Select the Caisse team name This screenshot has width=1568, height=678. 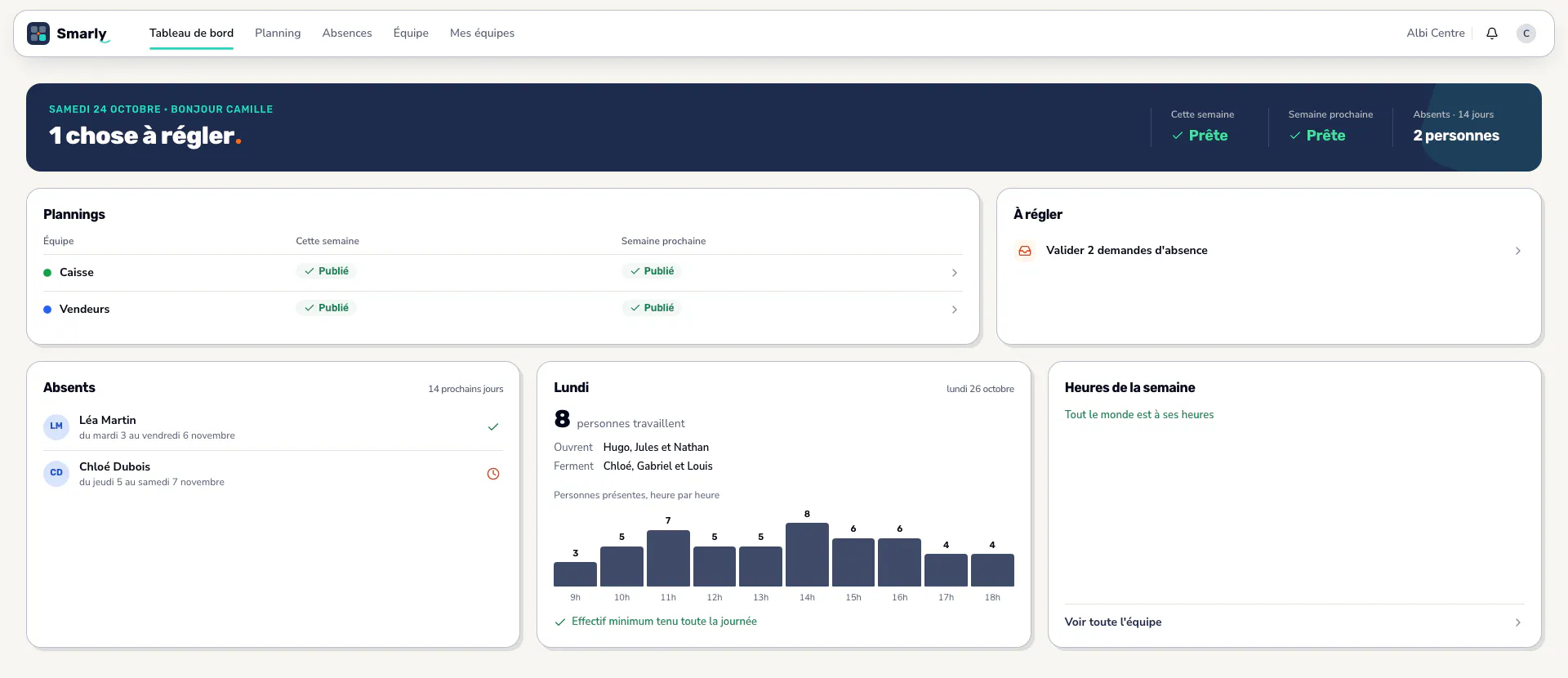(x=77, y=273)
